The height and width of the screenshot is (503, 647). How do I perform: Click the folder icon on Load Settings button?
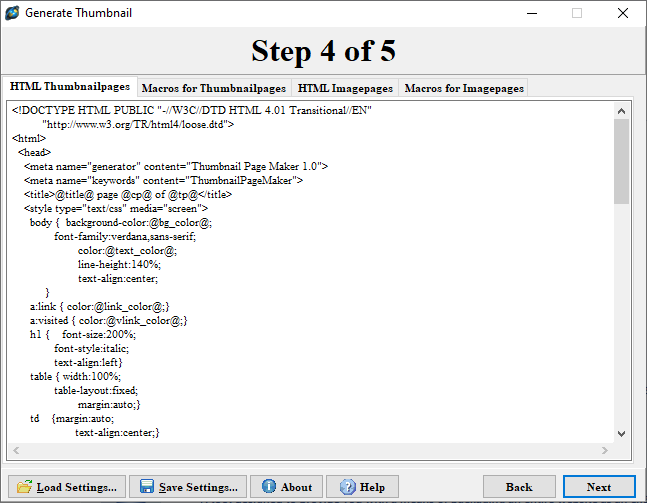[24, 486]
